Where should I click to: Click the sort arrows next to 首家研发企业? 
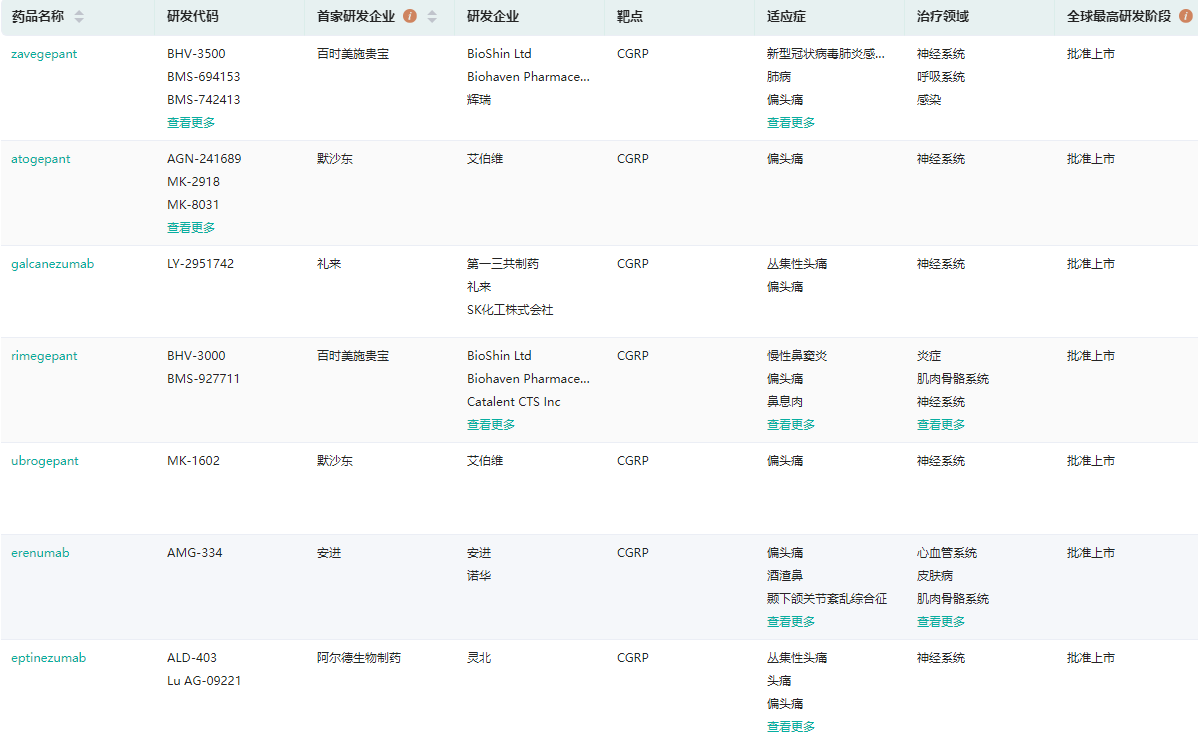pos(432,17)
